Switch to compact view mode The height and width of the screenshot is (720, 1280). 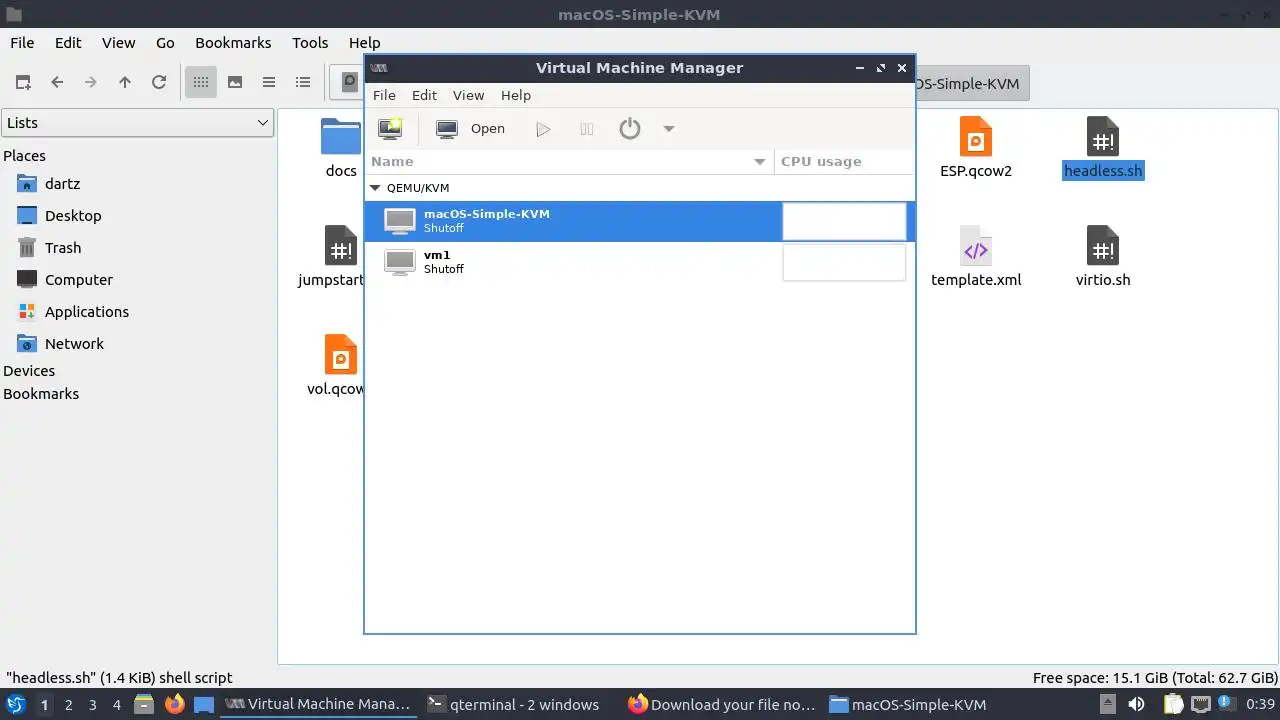[269, 82]
